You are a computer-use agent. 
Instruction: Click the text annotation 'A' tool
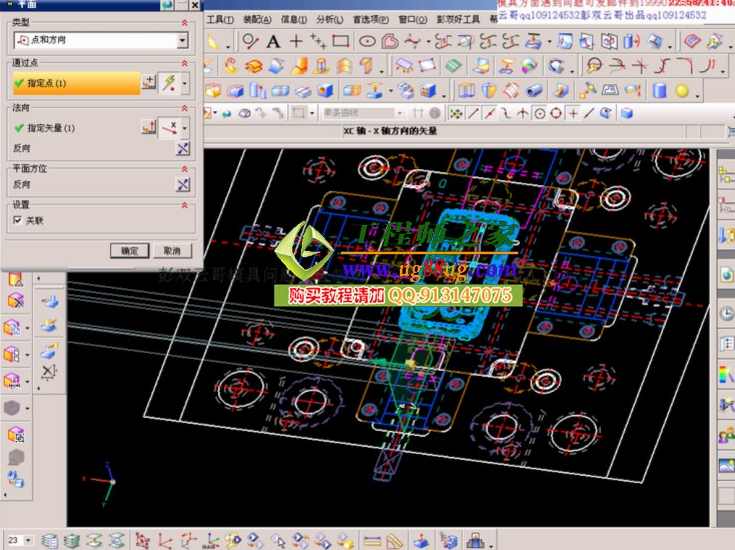(273, 42)
